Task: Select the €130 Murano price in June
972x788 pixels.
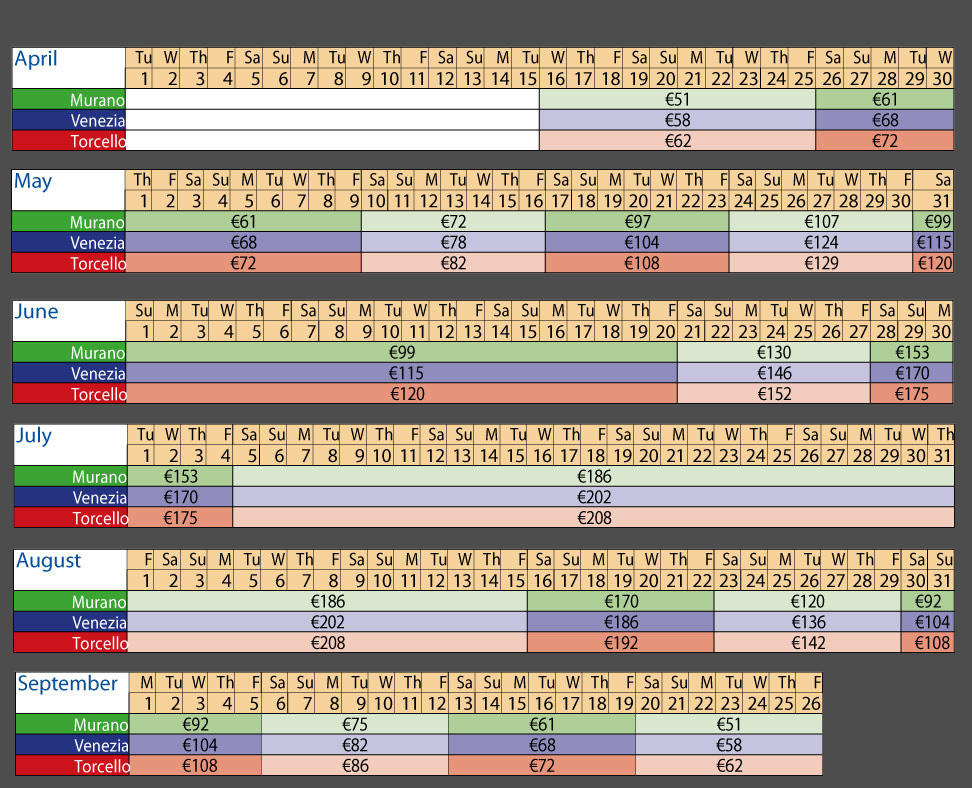Action: point(774,352)
